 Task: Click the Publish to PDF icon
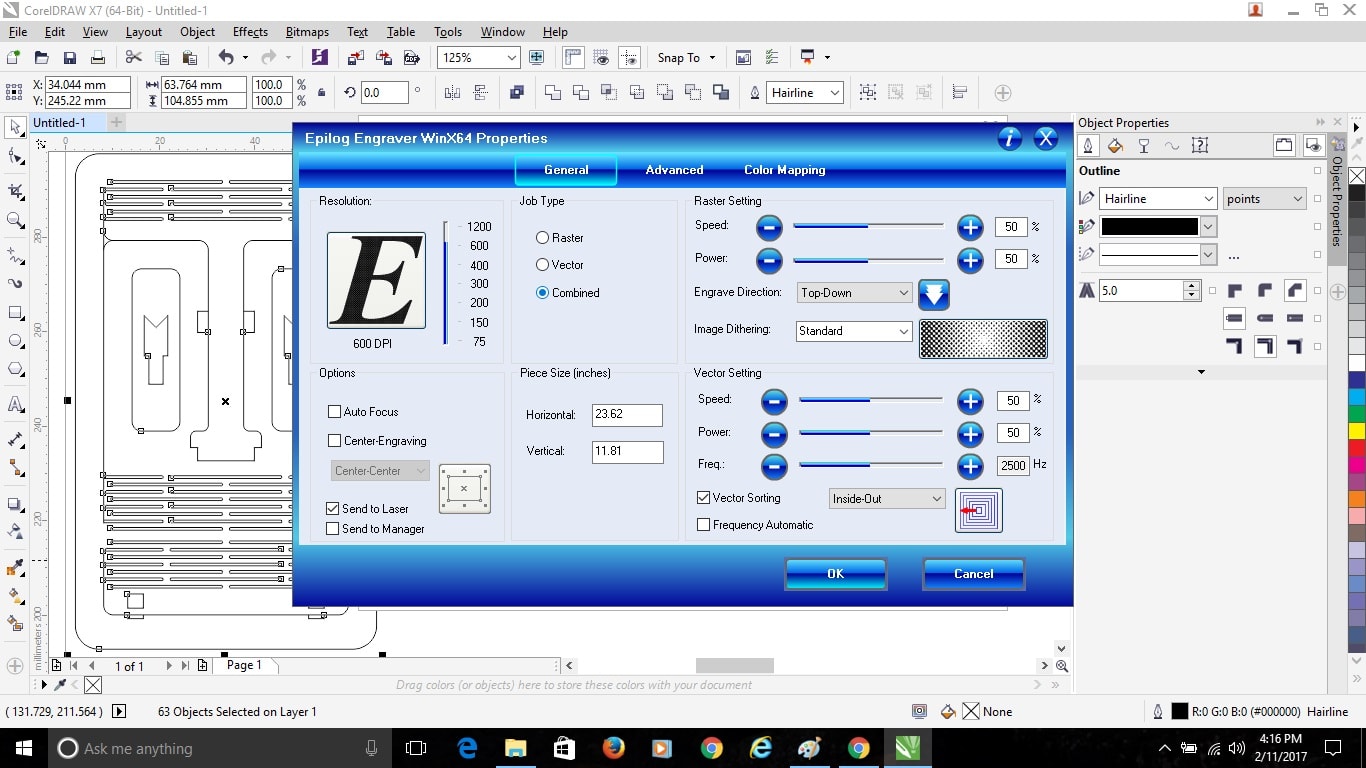pyautogui.click(x=411, y=58)
